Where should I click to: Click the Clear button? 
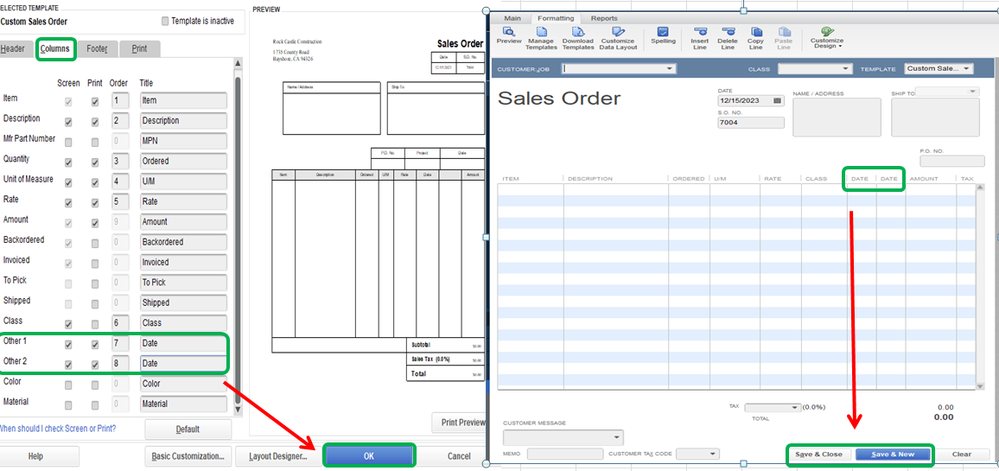point(961,454)
